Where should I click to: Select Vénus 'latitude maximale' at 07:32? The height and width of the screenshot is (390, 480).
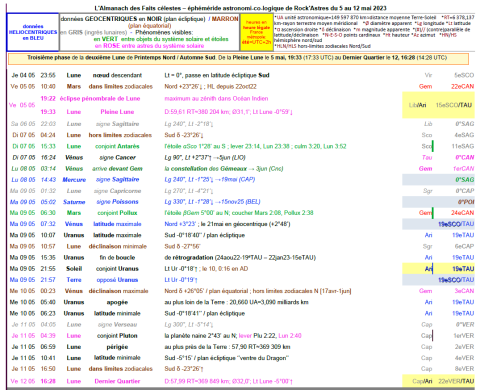coord(117,224)
